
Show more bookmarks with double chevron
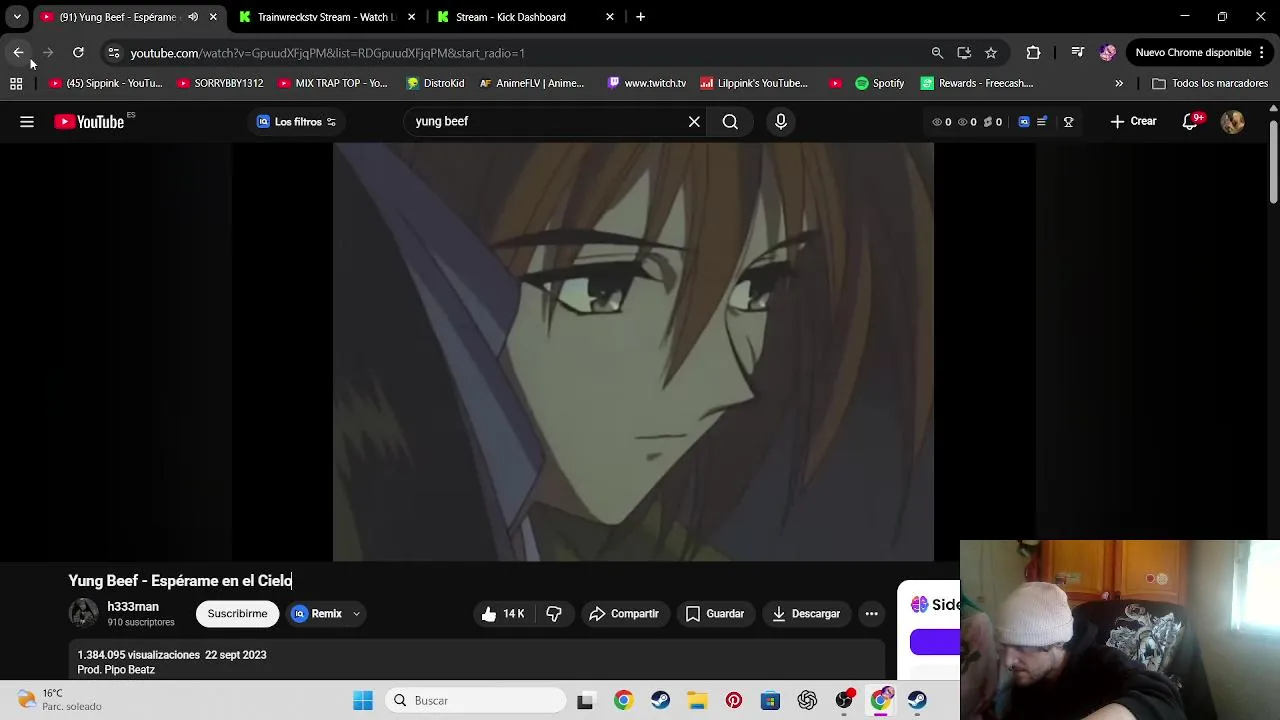1119,84
